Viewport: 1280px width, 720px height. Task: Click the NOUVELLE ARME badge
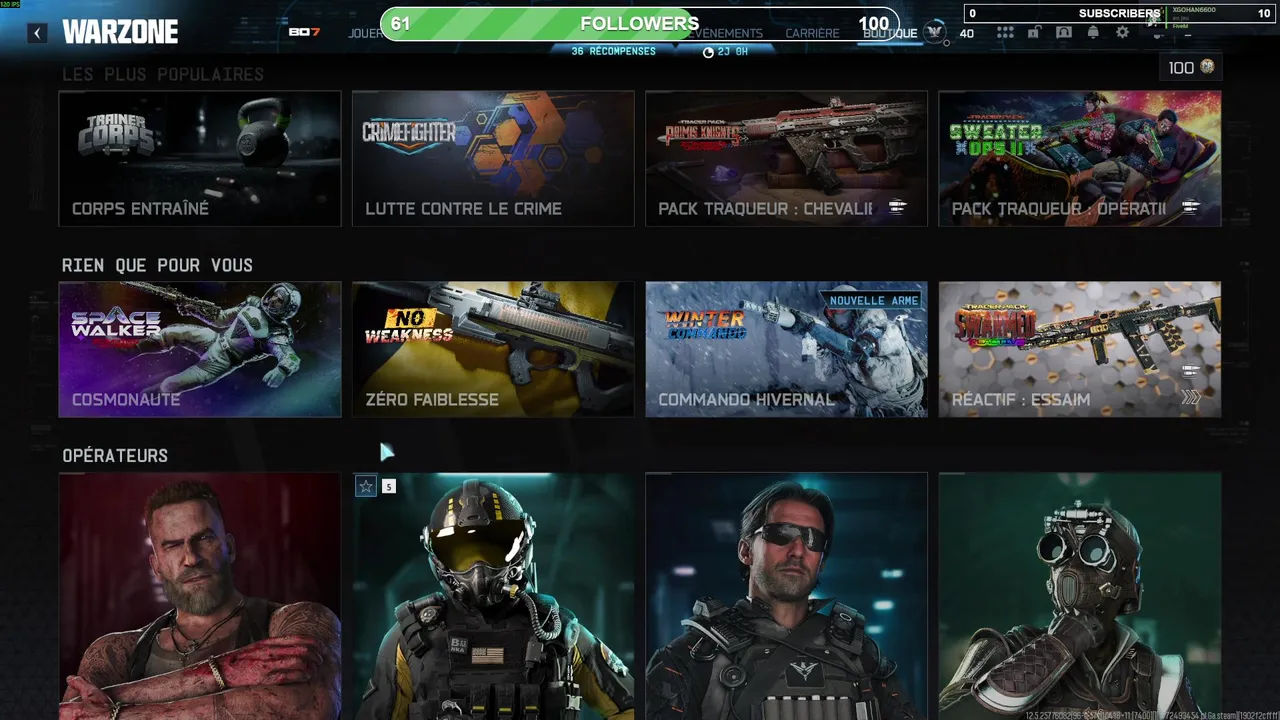tap(874, 300)
